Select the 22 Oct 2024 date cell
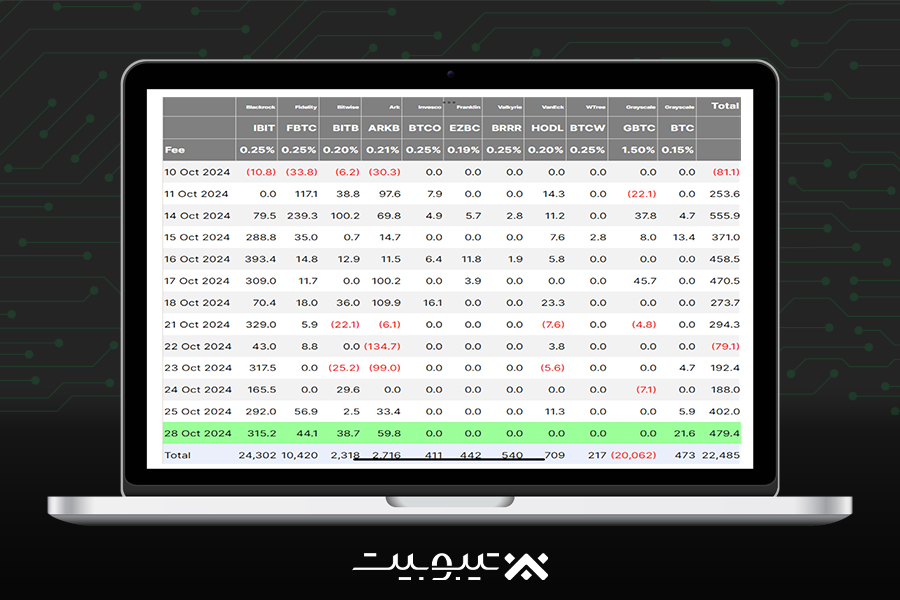 coord(197,346)
